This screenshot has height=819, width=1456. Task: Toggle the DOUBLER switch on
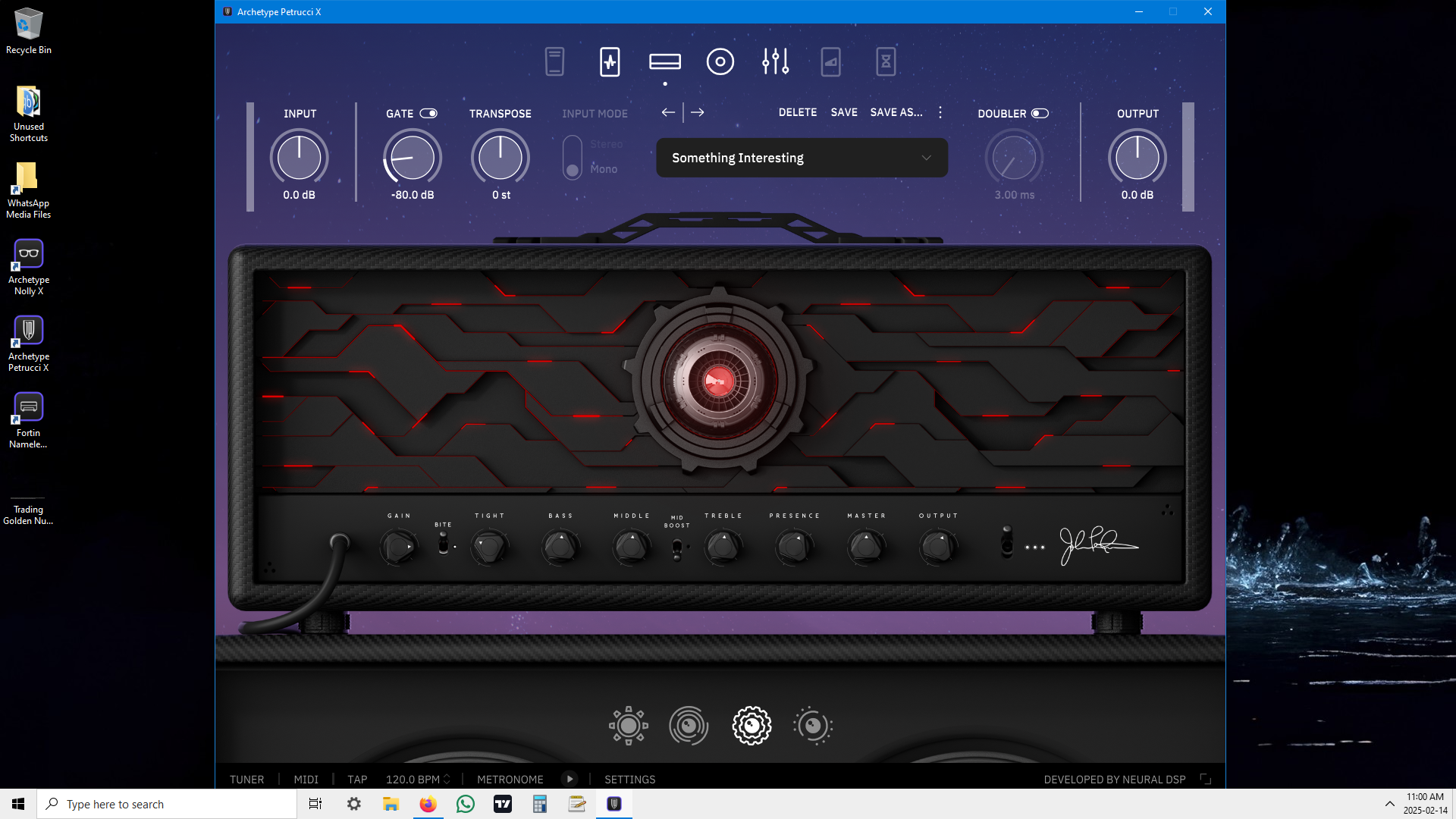pos(1040,113)
